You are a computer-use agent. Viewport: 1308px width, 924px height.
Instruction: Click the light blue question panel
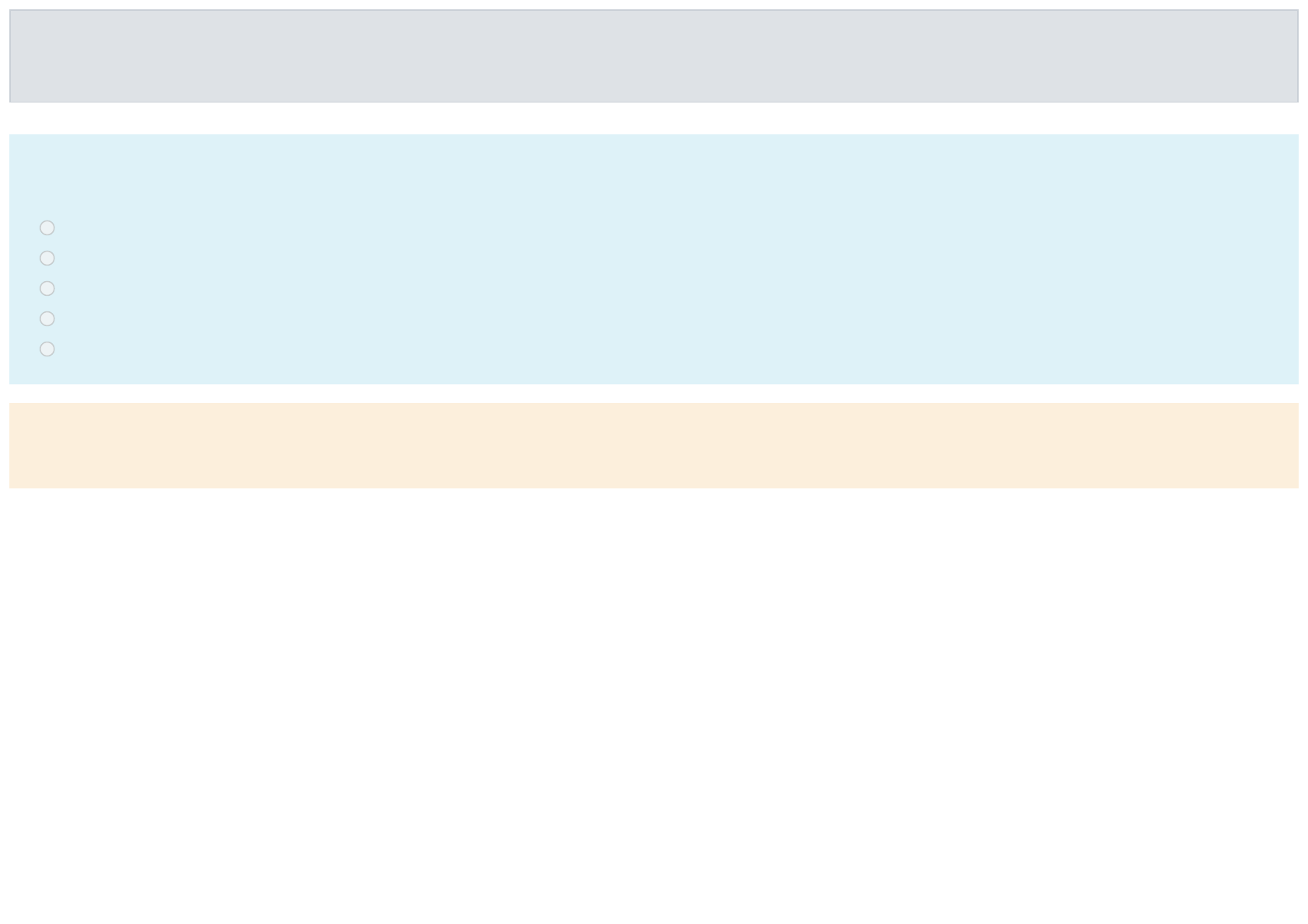(x=654, y=259)
